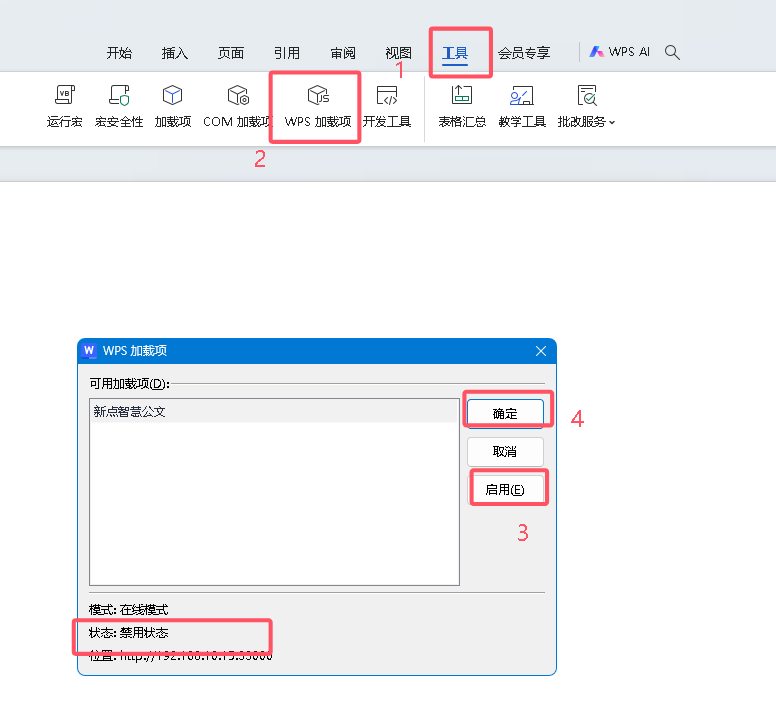Open Teaching Tools (教学工具)
The height and width of the screenshot is (716, 776).
[x=522, y=106]
